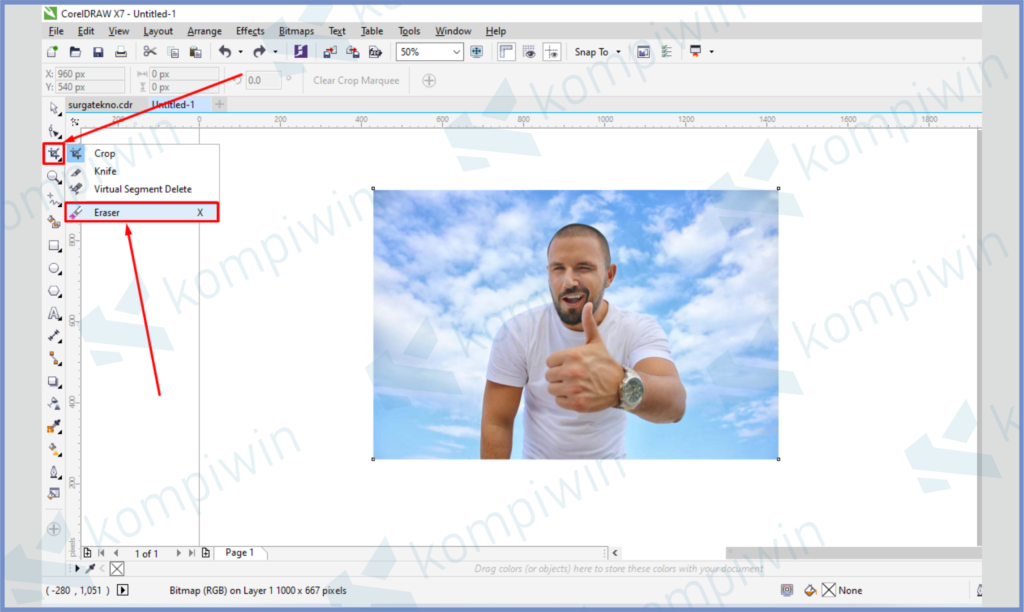The width and height of the screenshot is (1024, 612).
Task: Select the Ellipse tool in toolbox
Action: (54, 268)
